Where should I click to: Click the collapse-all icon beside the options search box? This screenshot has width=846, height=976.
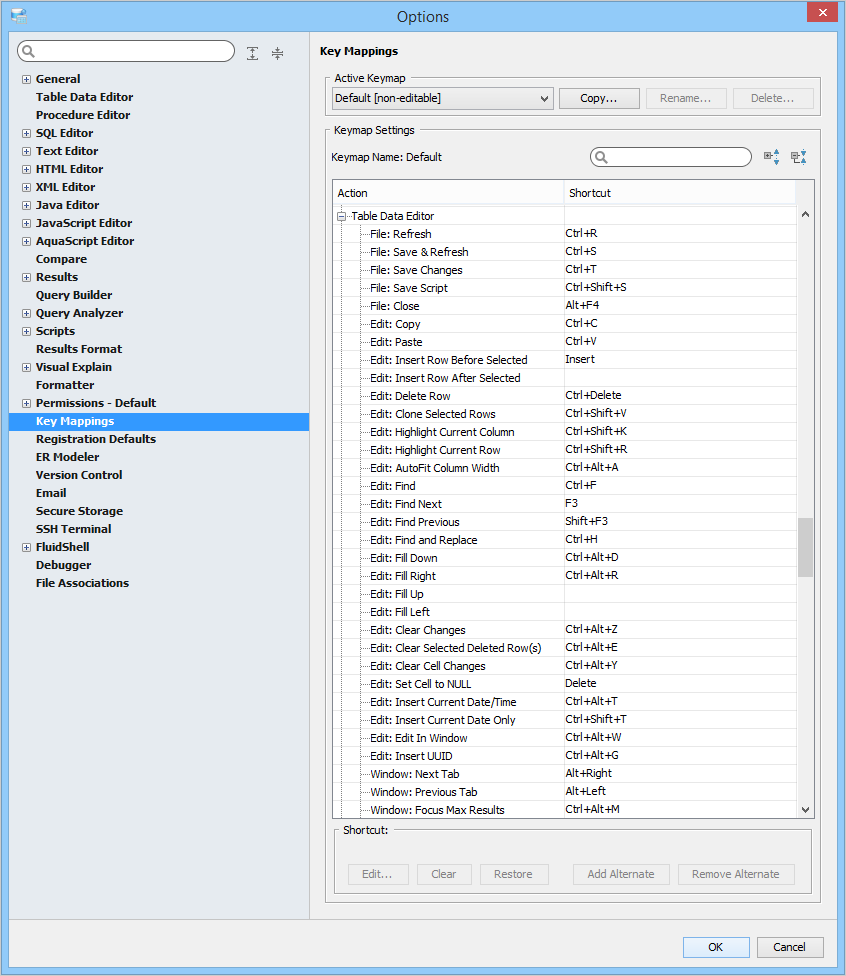point(278,54)
